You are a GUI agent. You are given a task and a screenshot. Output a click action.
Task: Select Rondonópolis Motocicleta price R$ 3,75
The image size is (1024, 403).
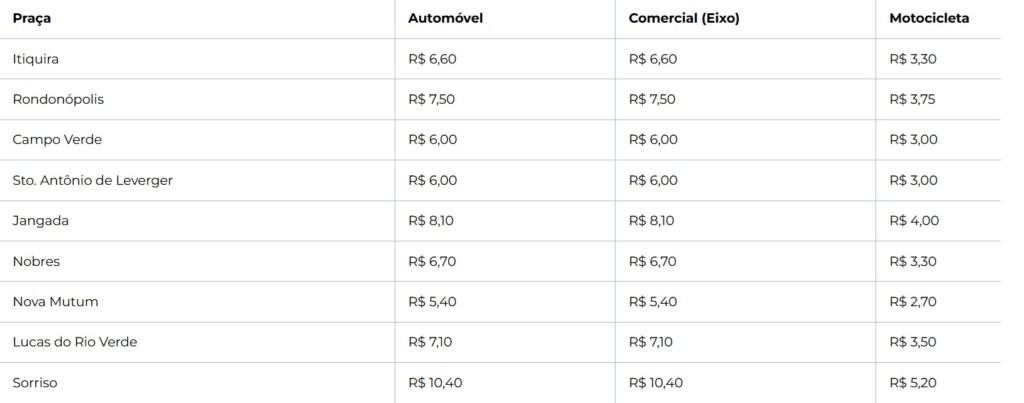[x=913, y=99]
